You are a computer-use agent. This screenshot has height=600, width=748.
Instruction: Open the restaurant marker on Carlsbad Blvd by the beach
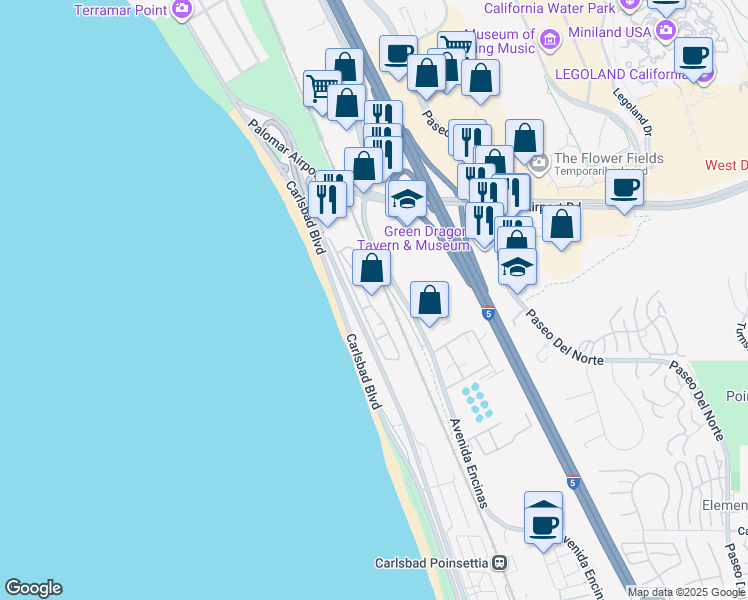click(327, 202)
